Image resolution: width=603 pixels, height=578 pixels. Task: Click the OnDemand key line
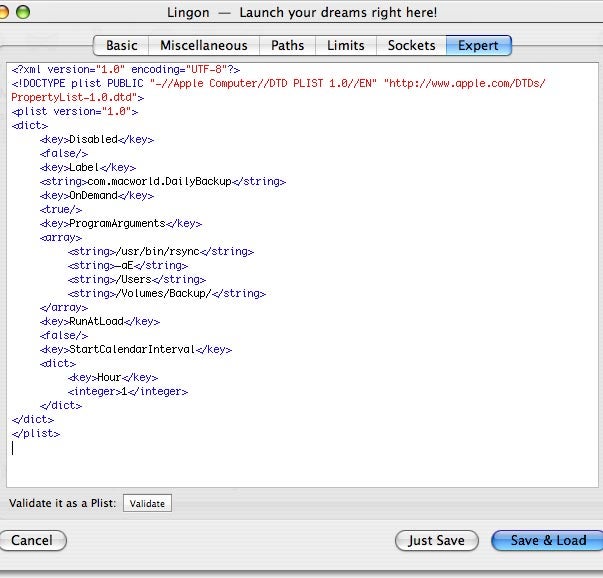click(x=97, y=196)
